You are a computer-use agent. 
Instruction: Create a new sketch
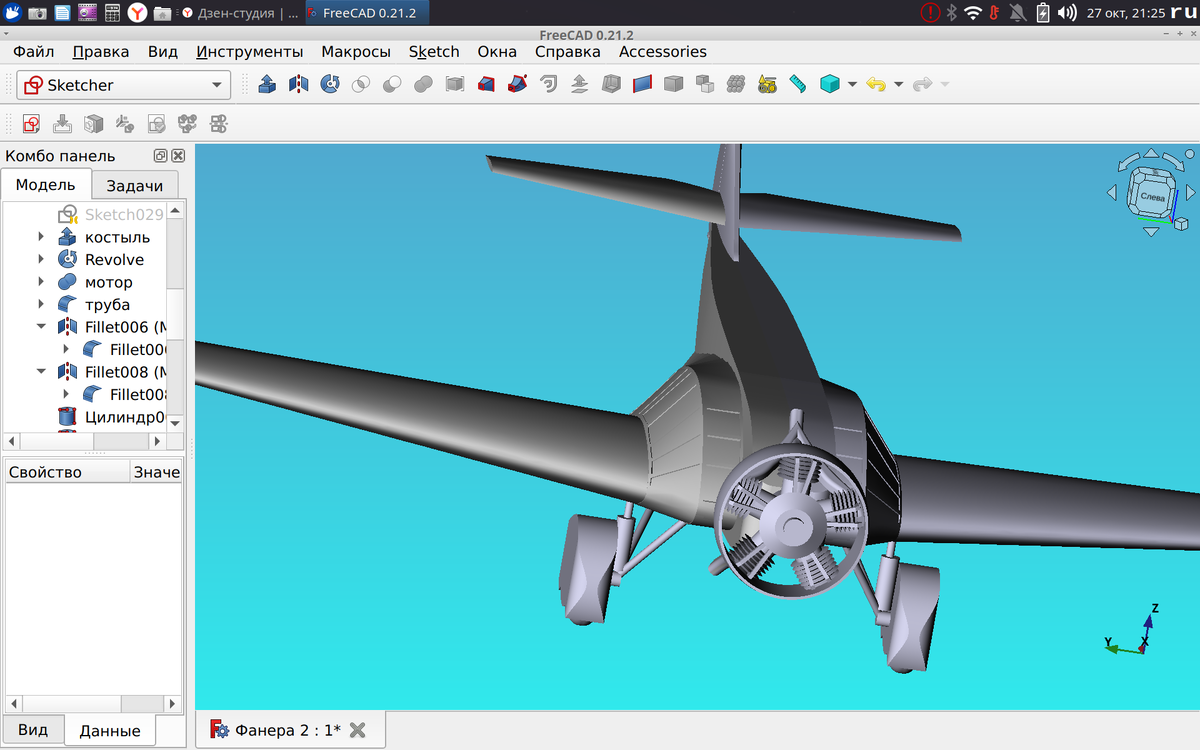[29, 123]
